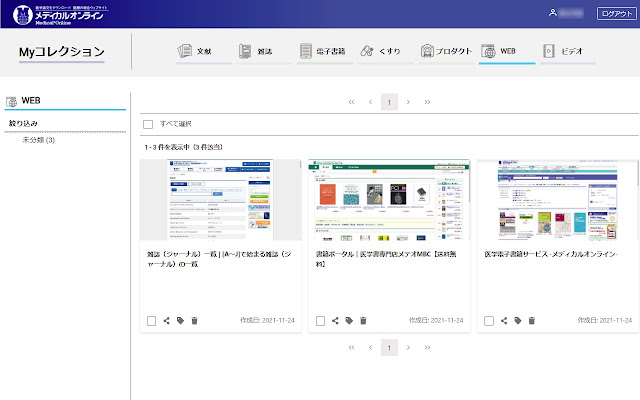Image resolution: width=640 pixels, height=400 pixels.
Task: Delete the 書籍ポータル card
Action: (363, 321)
